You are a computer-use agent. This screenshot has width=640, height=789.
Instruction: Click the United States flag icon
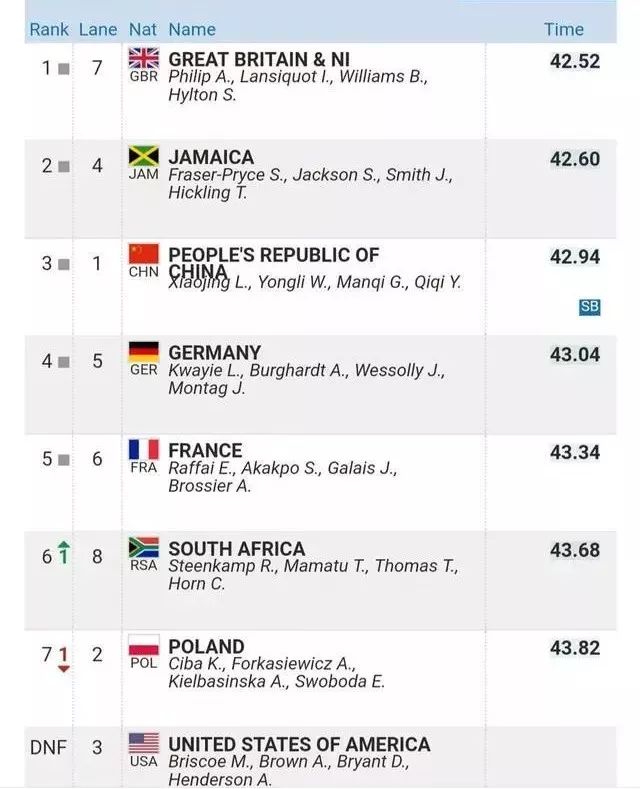[144, 743]
